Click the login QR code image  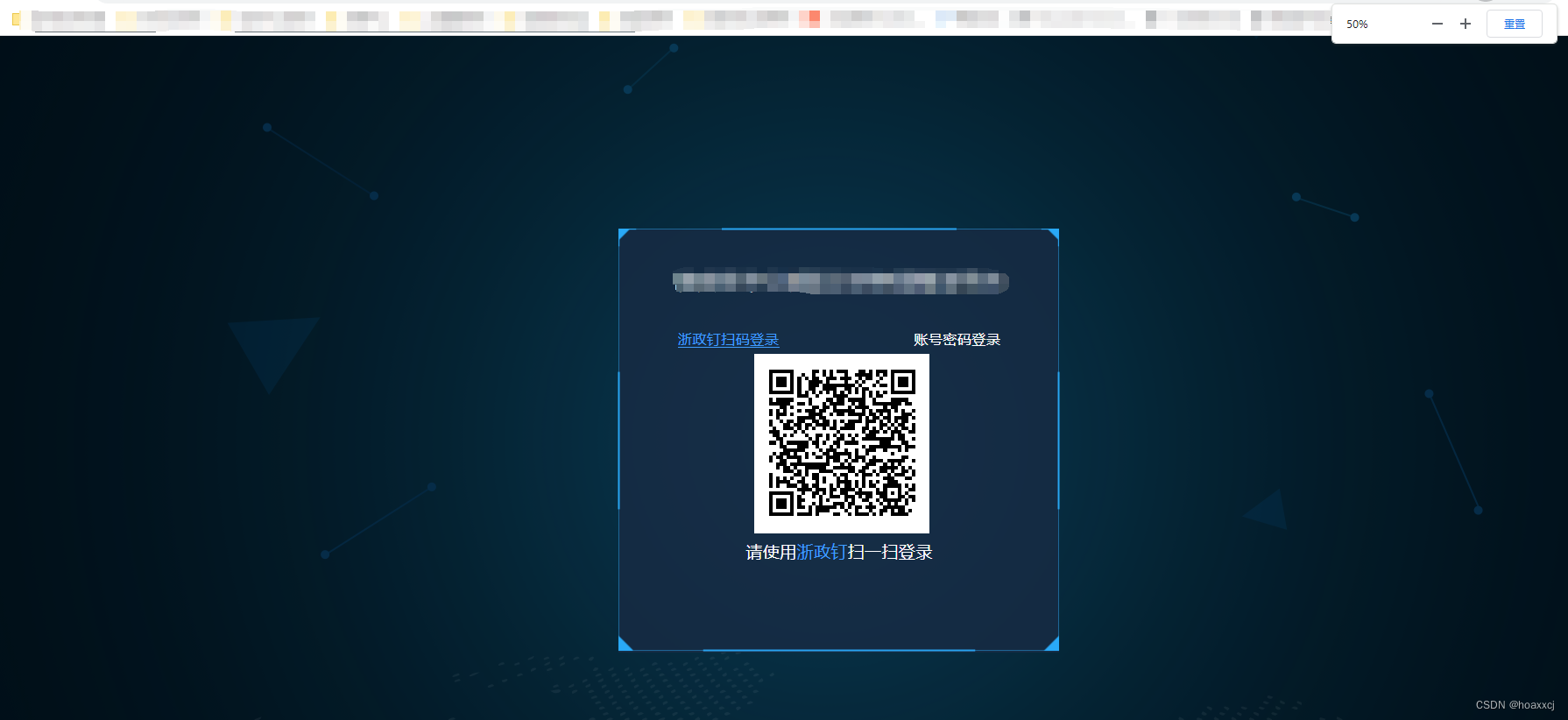click(x=842, y=443)
